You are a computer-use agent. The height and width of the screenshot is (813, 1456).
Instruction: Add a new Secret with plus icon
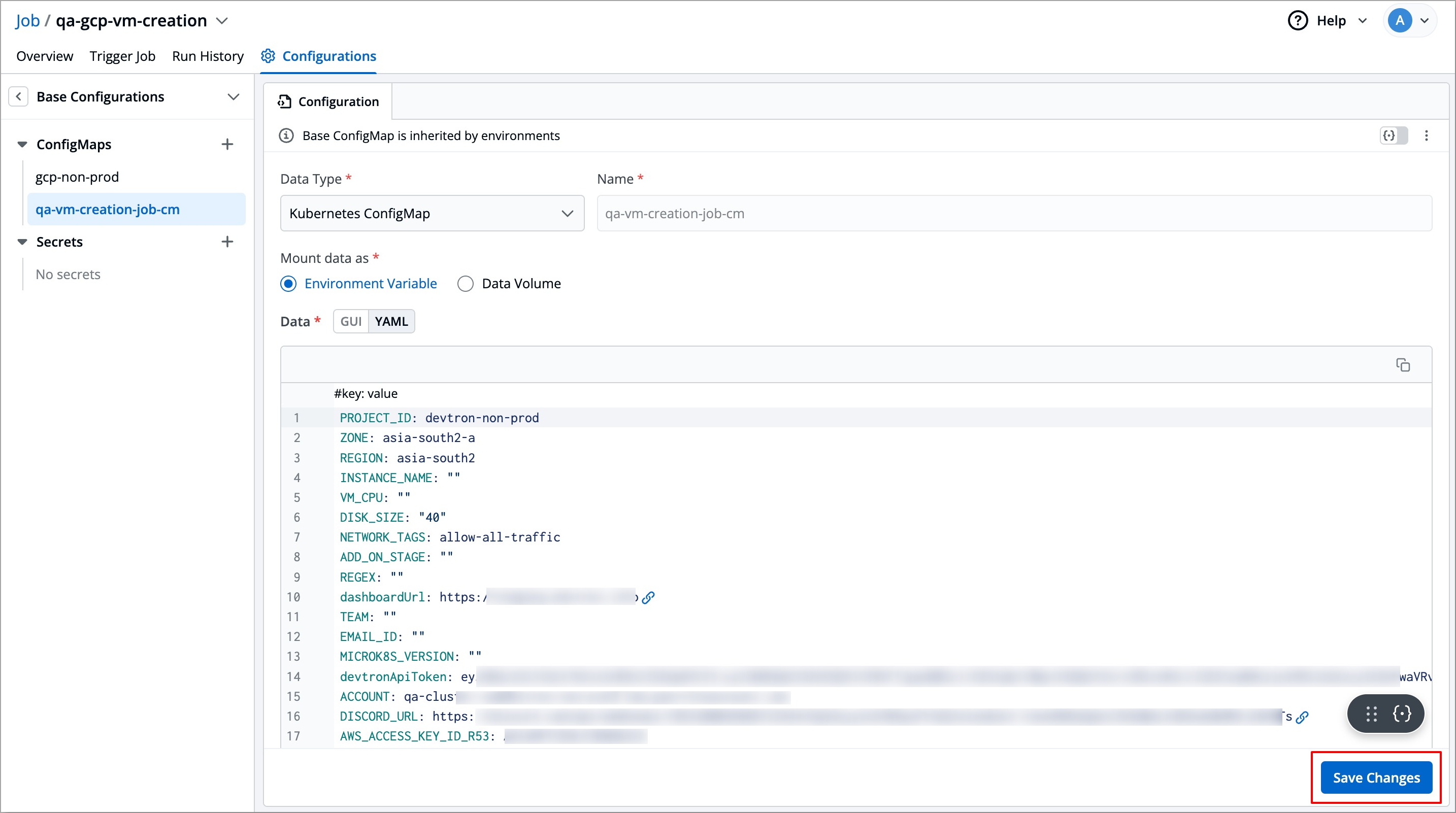(227, 242)
